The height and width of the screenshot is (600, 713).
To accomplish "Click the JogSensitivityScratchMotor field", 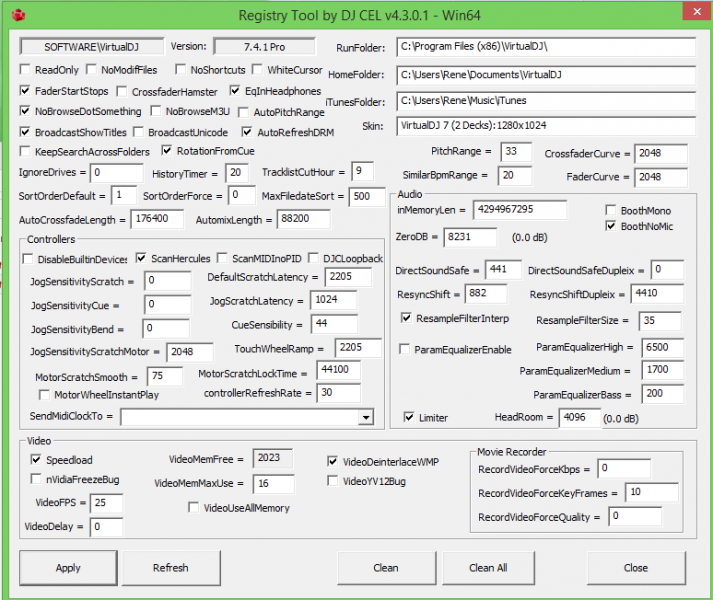I will click(190, 352).
